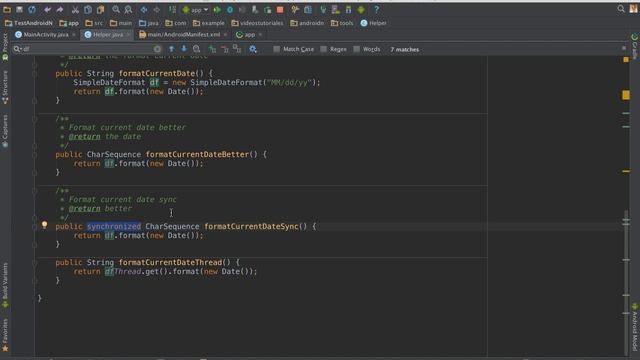Viewport: 640px width, 360px height.
Task: Open the Android Model side panel
Action: pyautogui.click(x=635, y=327)
